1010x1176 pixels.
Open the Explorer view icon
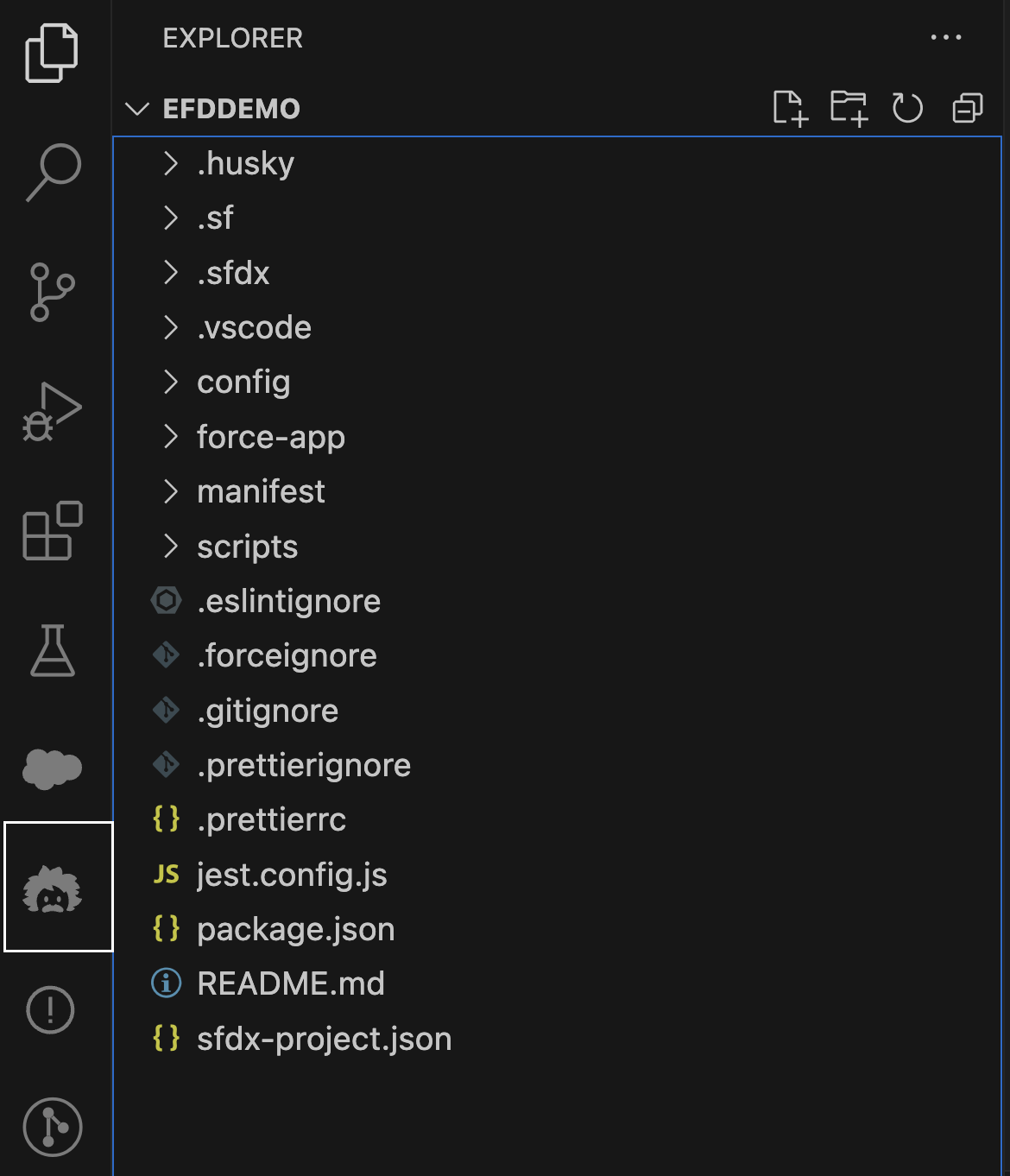(51, 54)
